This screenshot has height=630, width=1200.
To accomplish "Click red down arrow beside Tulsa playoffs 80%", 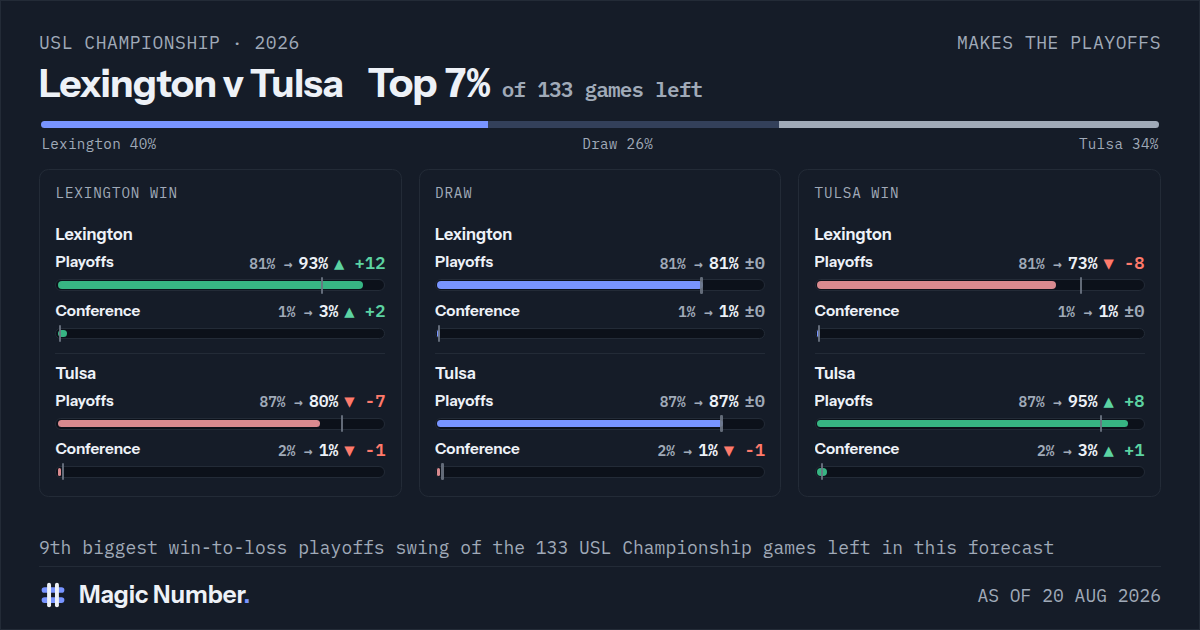I will click(x=349, y=402).
